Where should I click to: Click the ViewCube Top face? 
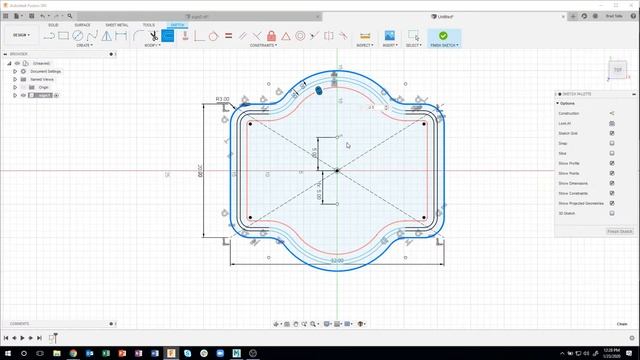(x=618, y=70)
